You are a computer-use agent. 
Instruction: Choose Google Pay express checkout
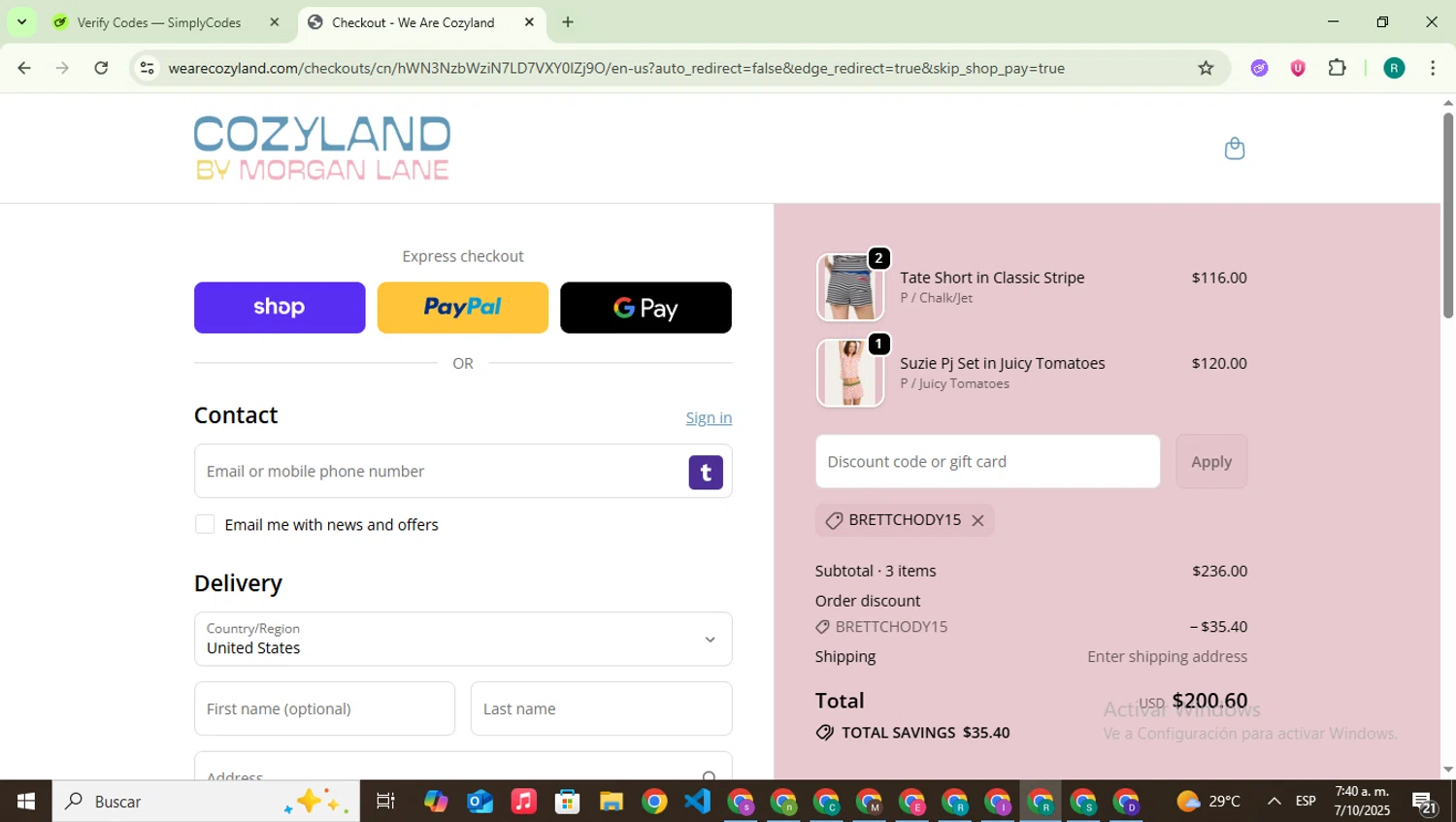pyautogui.click(x=645, y=308)
